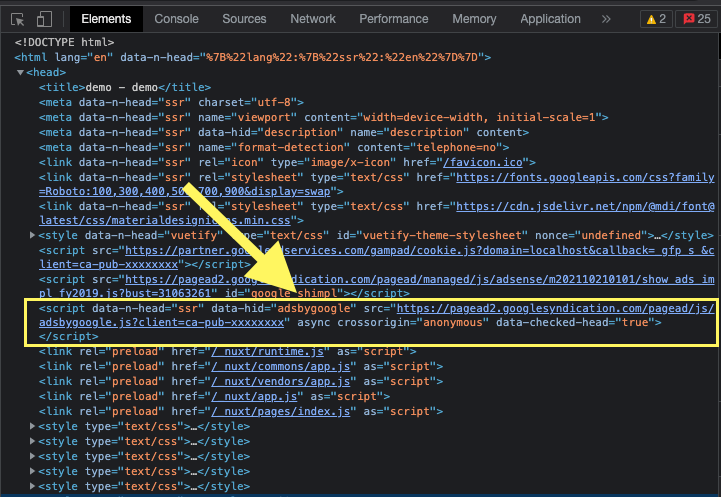This screenshot has width=721, height=497.
Task: Open the /favicon.ico href link
Action: (x=483, y=162)
